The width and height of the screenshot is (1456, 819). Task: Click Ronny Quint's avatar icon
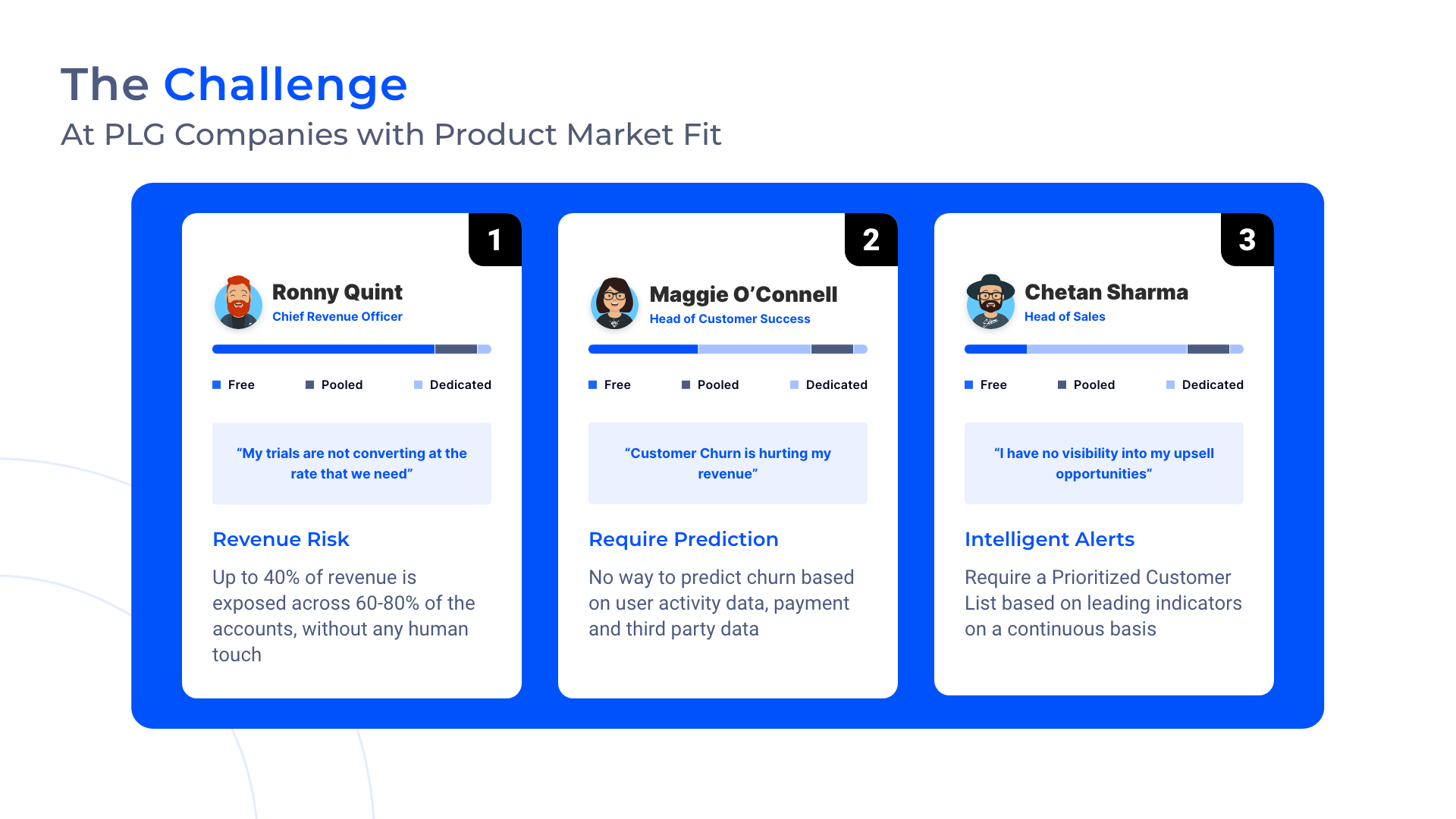238,303
